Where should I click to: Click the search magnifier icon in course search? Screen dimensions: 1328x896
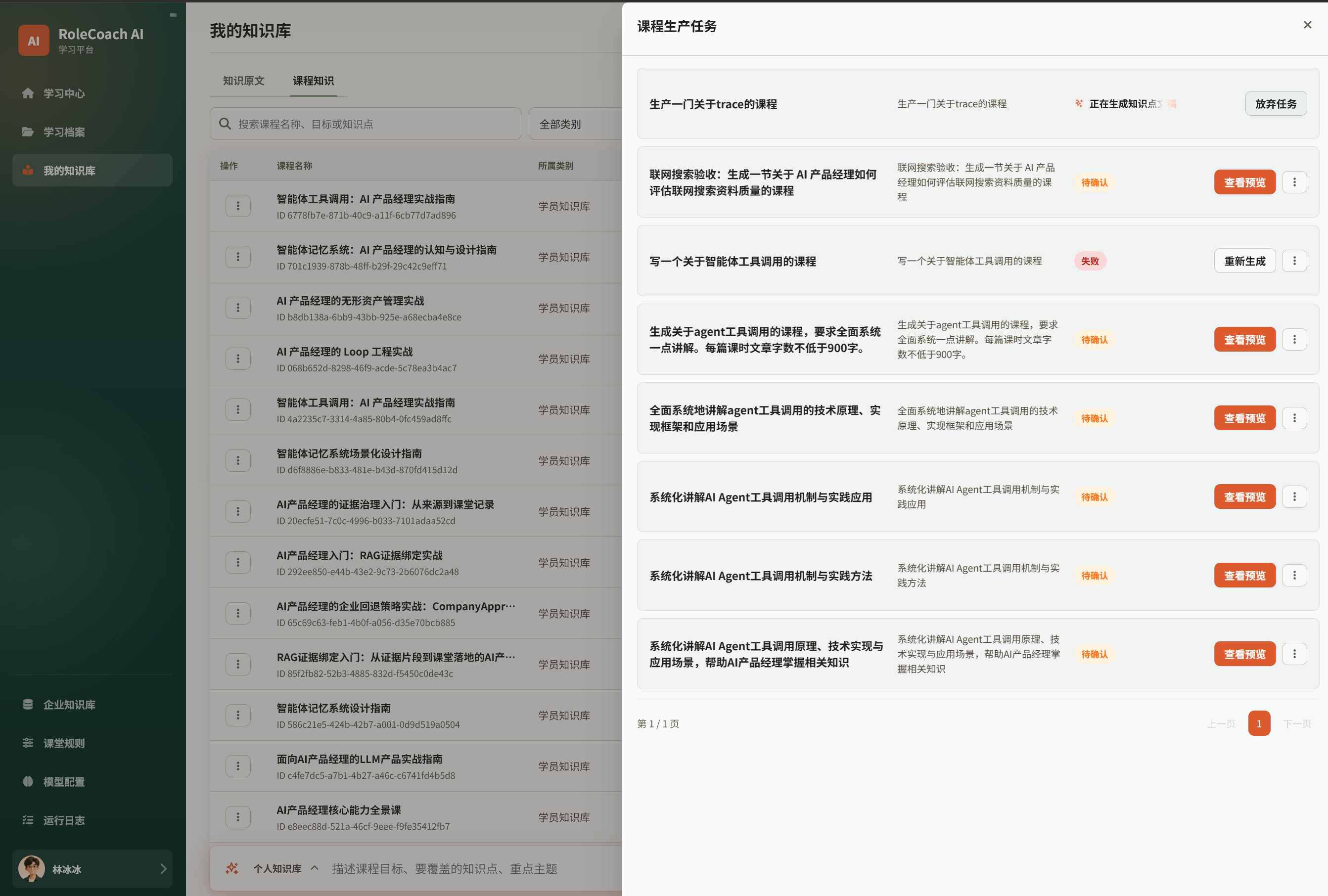coord(225,124)
